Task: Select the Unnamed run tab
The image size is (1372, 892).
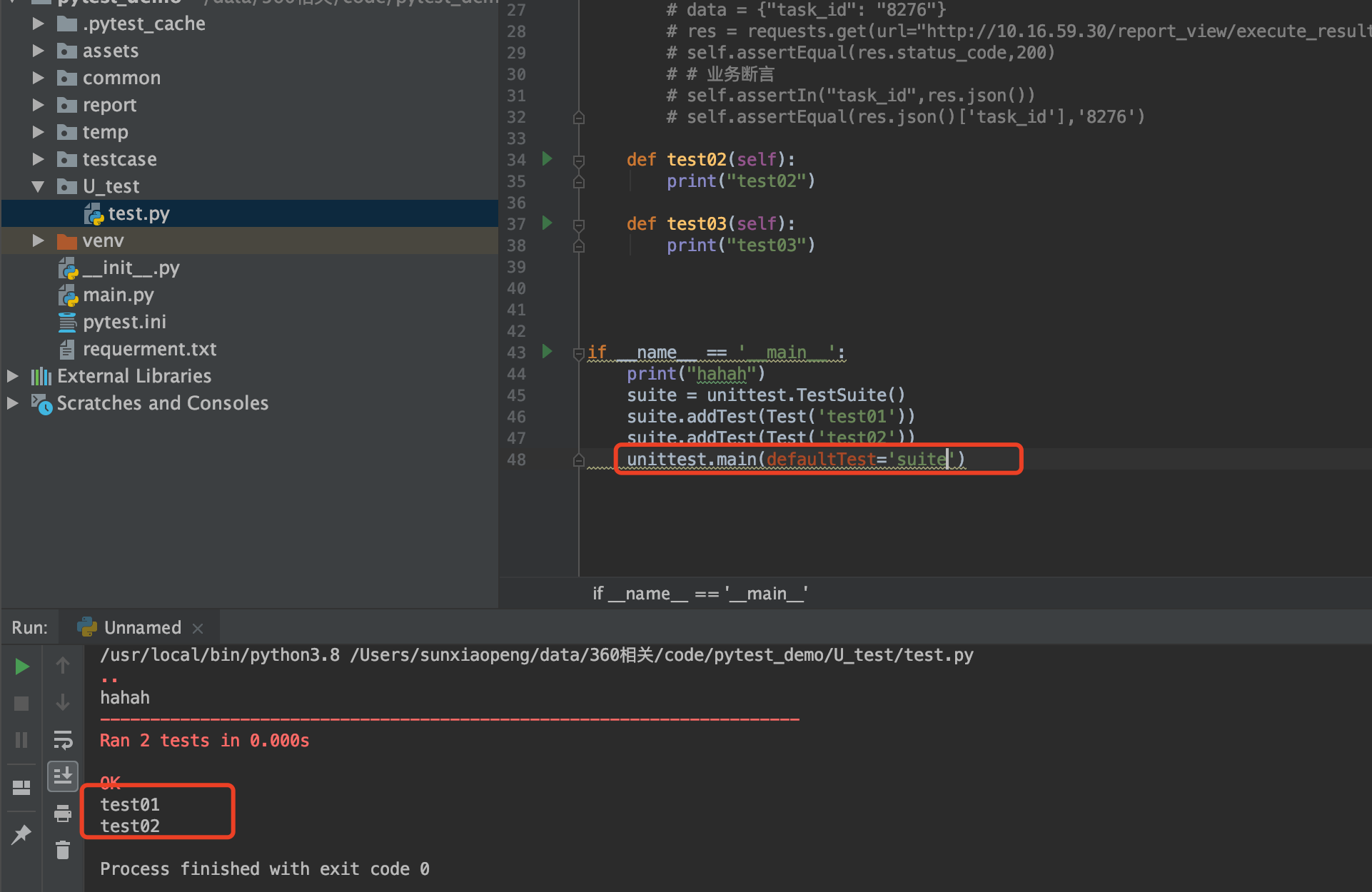Action: point(142,628)
